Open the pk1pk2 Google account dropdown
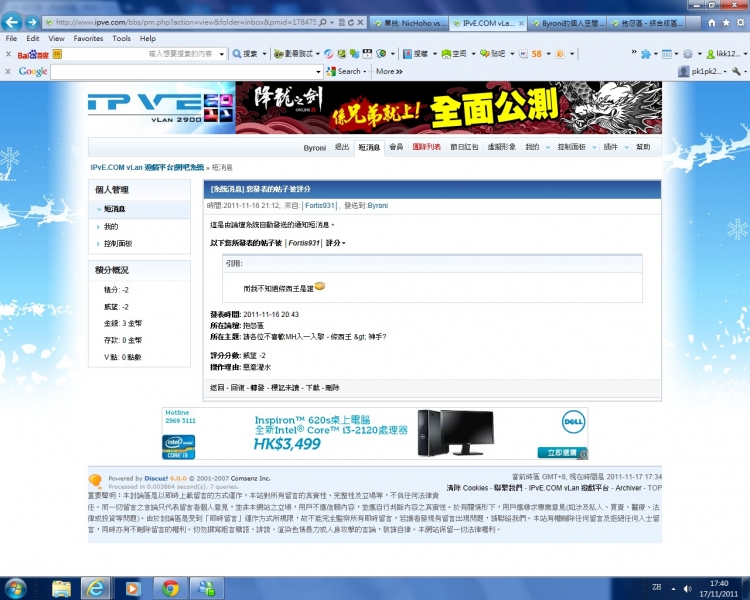The width and height of the screenshot is (750, 600). [703, 72]
